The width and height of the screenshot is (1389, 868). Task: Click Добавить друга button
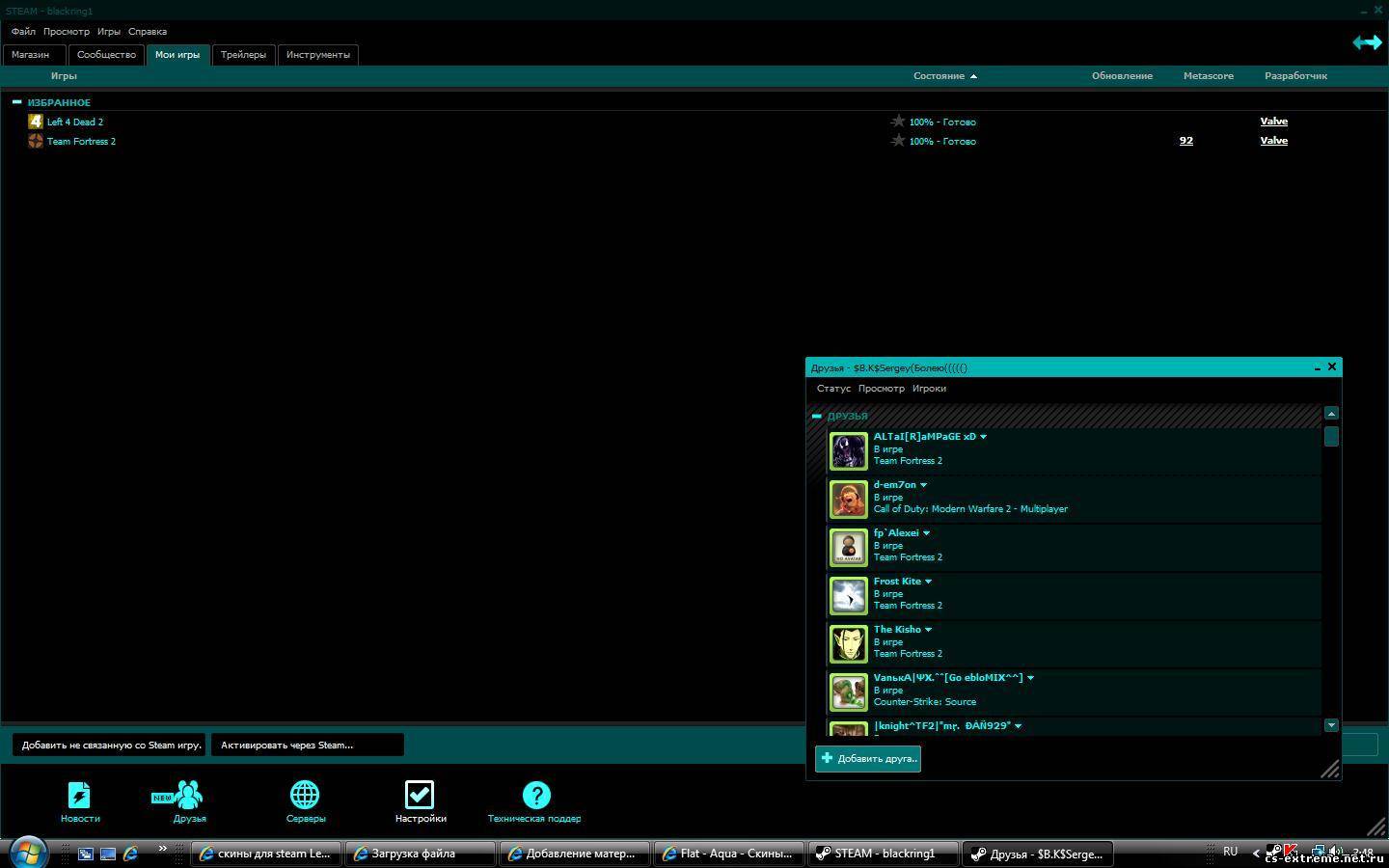click(868, 759)
